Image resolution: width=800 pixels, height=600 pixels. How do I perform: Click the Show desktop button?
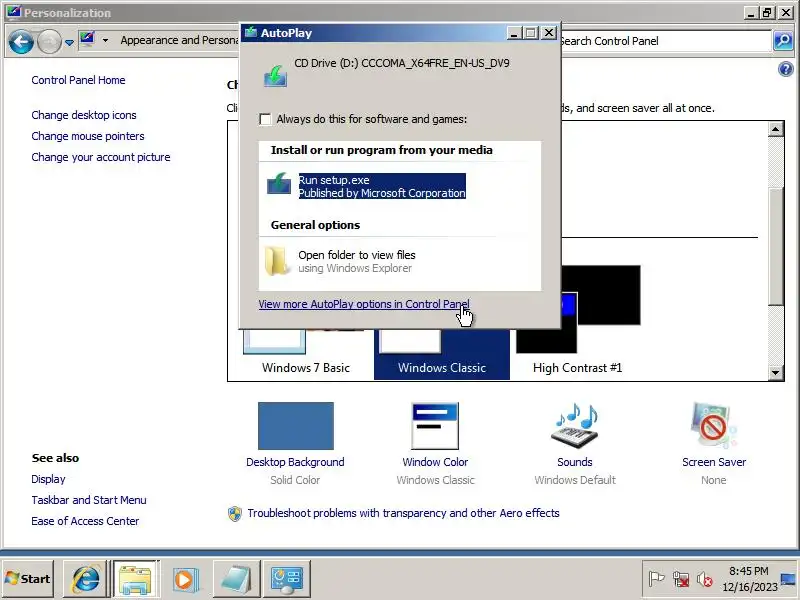790,579
